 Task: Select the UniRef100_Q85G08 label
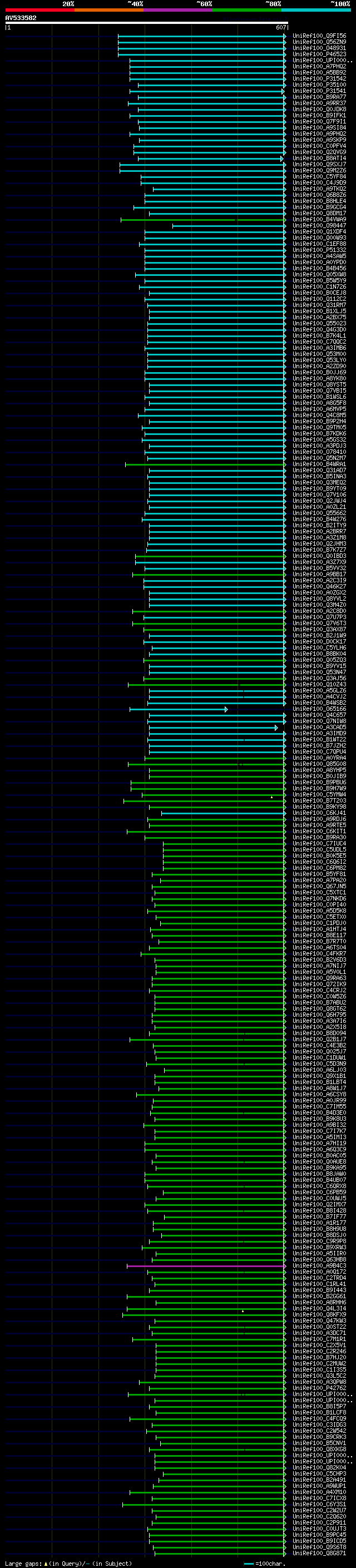319,764
